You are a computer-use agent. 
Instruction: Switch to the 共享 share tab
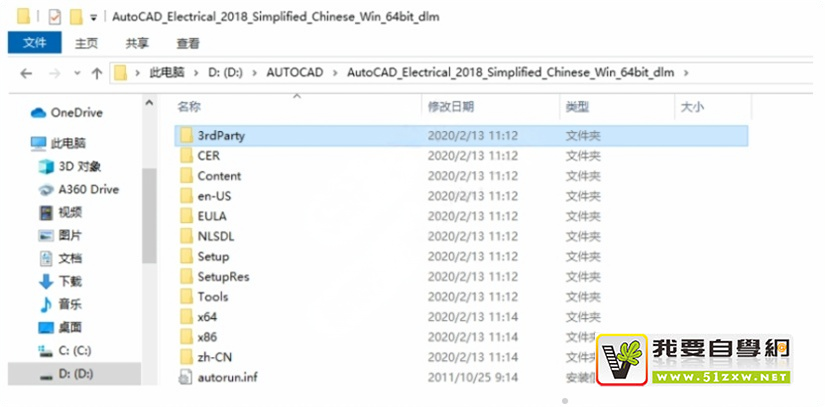[137, 44]
